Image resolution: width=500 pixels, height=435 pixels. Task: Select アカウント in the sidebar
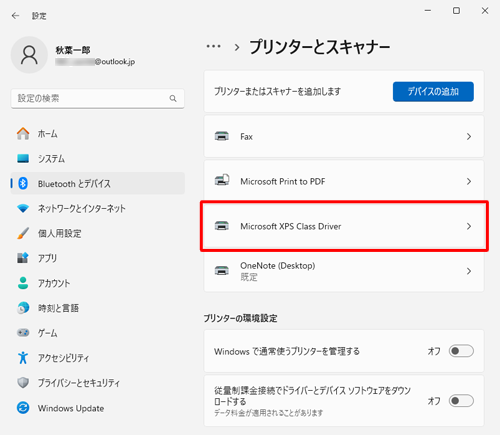click(x=98, y=283)
